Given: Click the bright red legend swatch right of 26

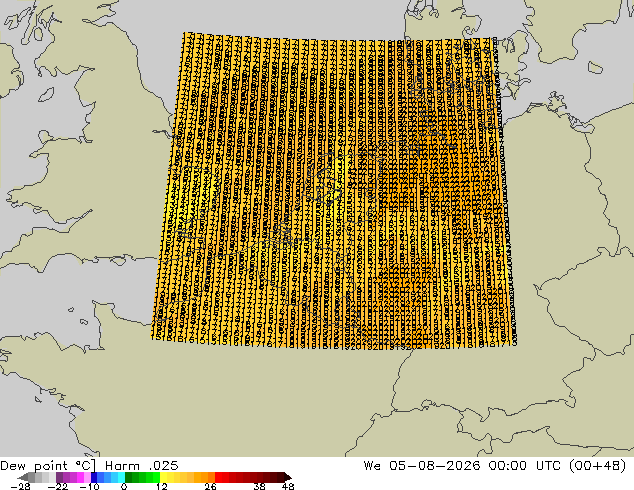Looking at the screenshot, I should coord(218,477).
